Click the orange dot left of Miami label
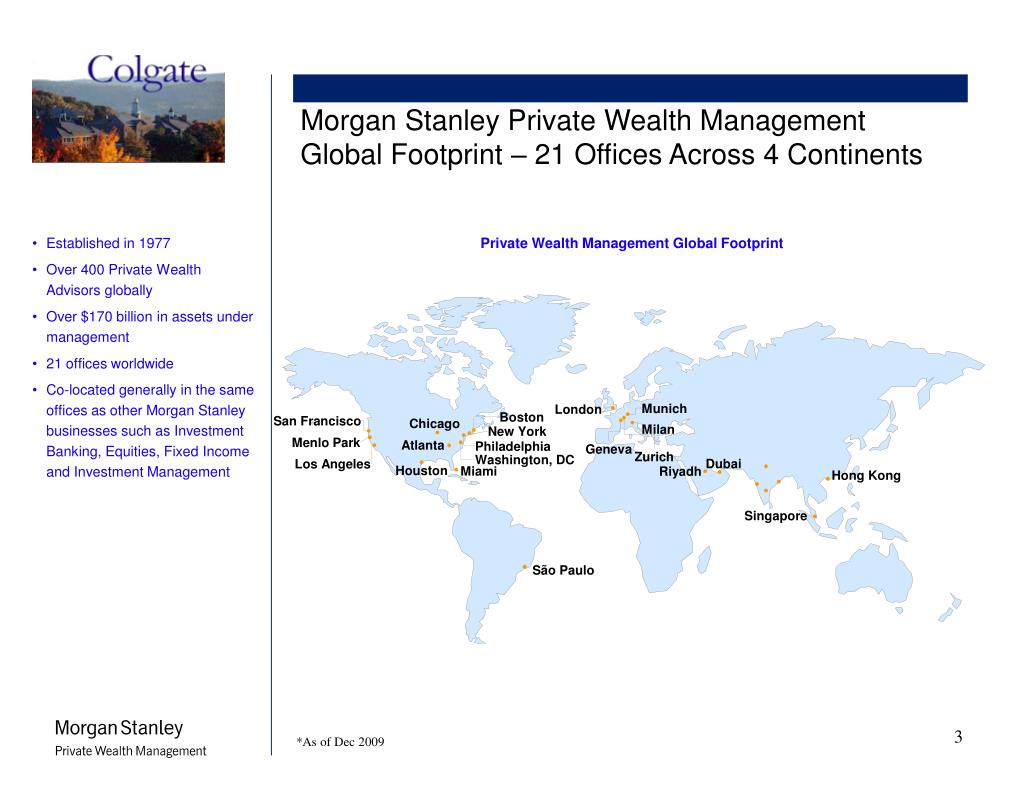This screenshot has width=1024, height=791. (456, 470)
